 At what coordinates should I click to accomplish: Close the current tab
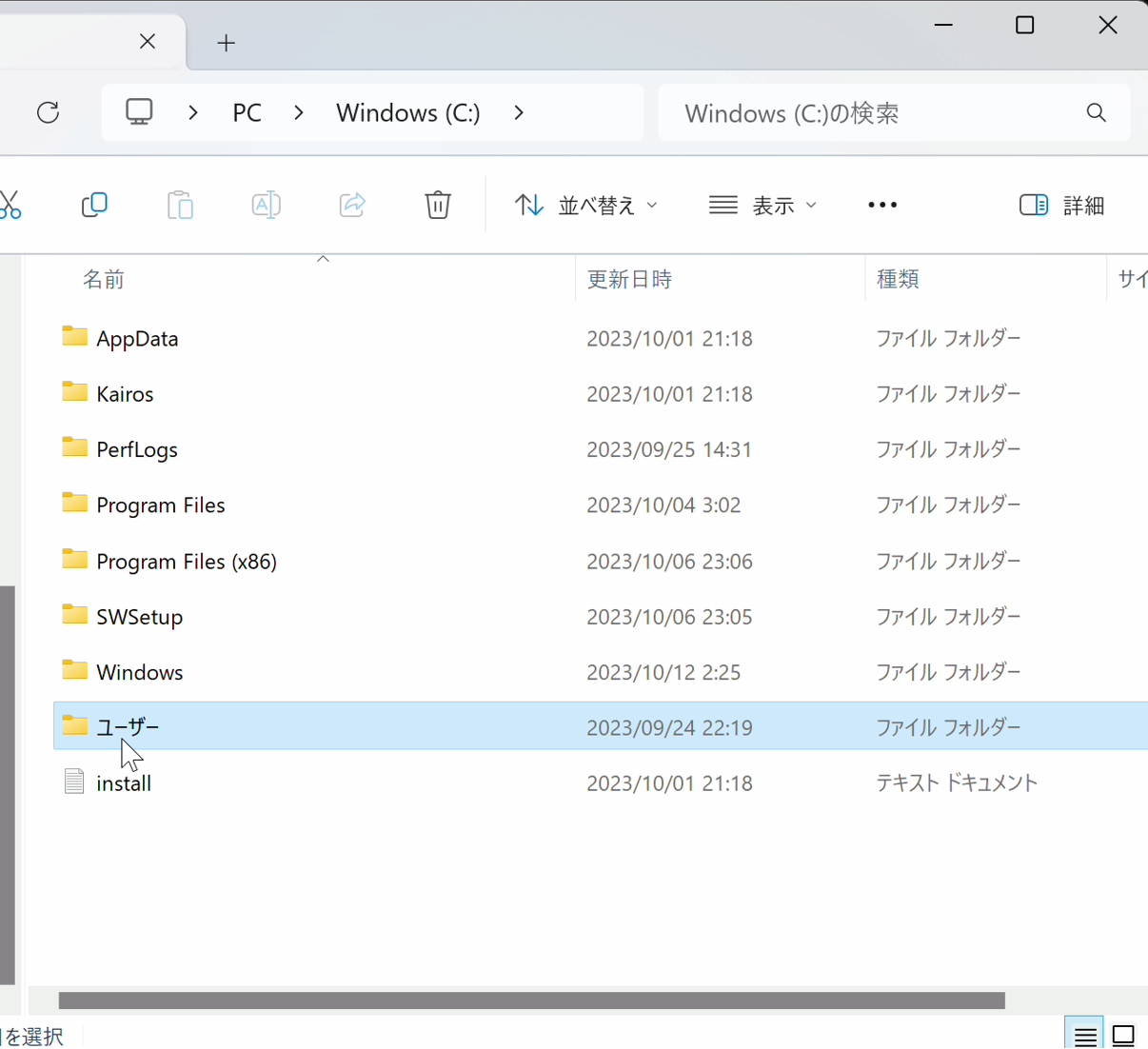click(148, 42)
